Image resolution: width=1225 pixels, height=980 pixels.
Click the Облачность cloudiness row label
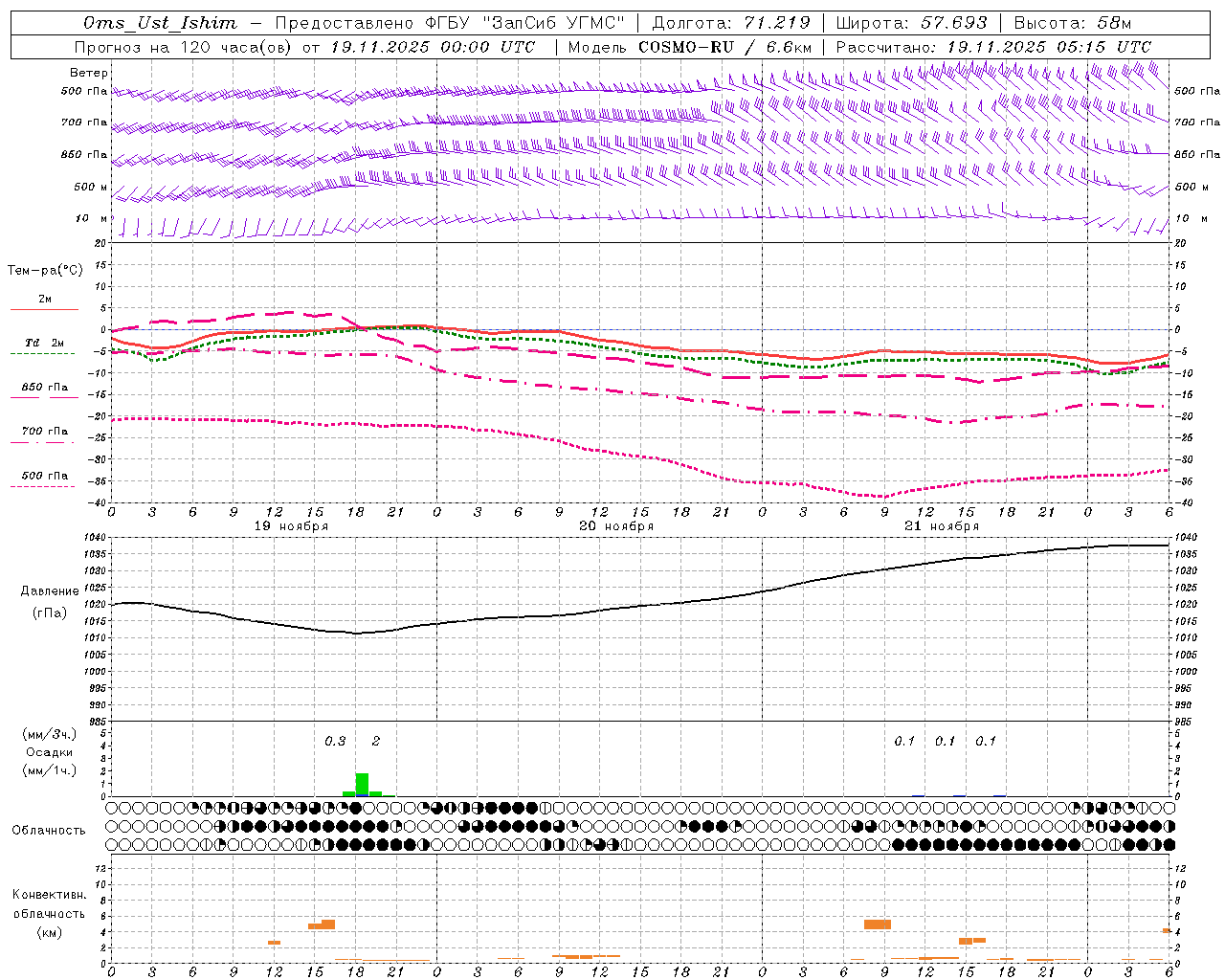49,830
